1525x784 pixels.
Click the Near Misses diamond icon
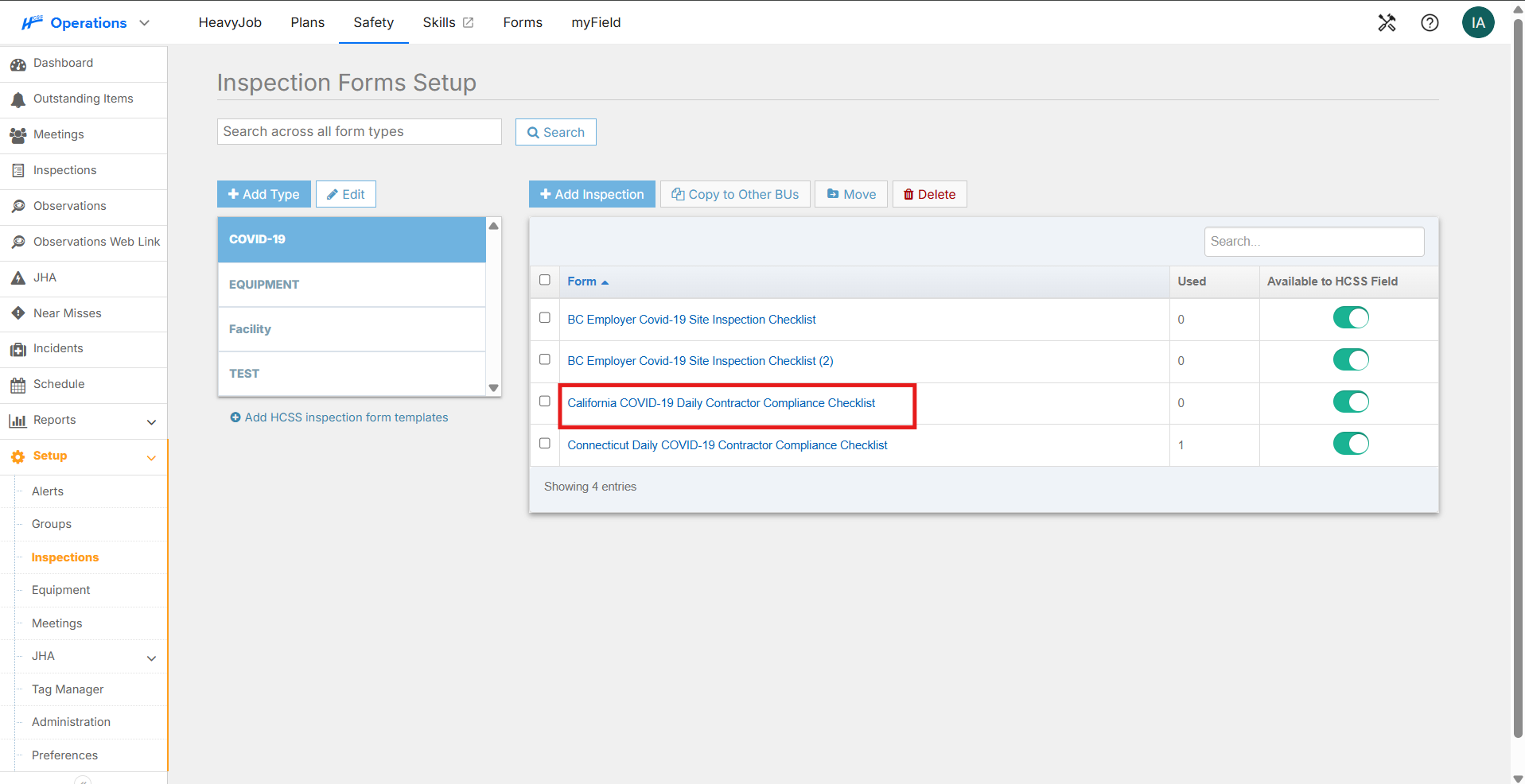point(18,313)
